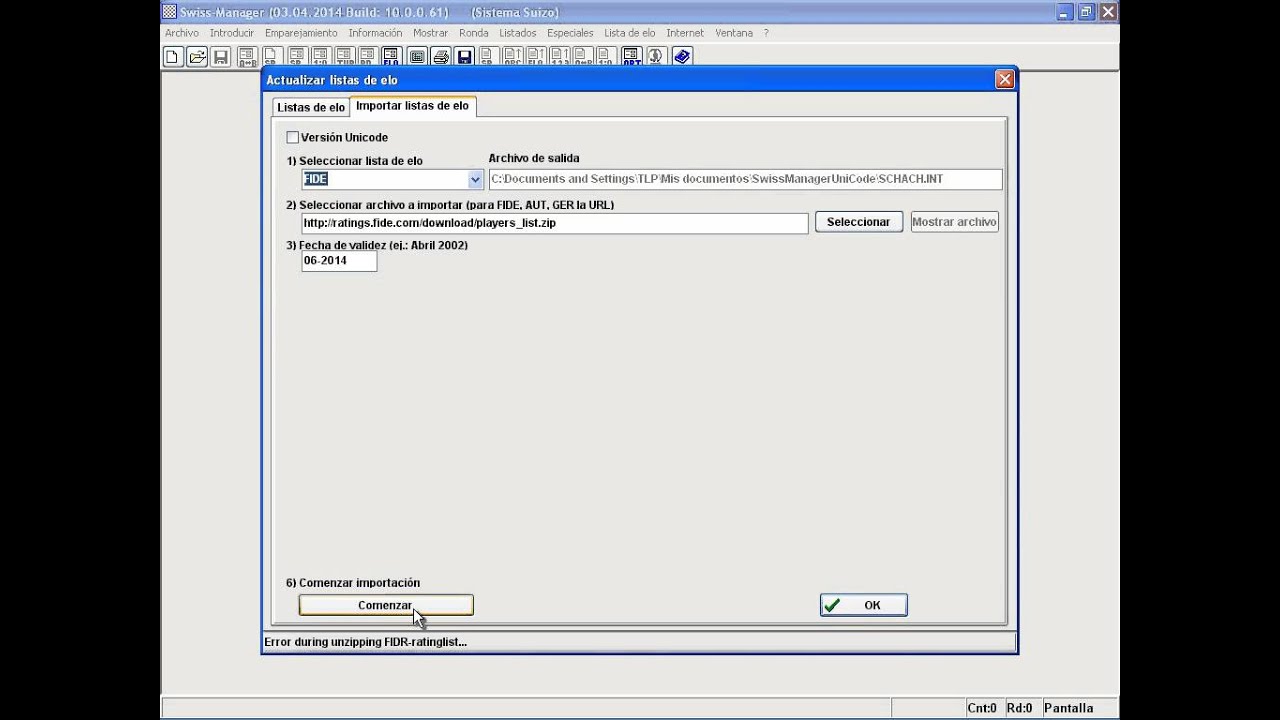Click the OK button with checkmark
The image size is (1280, 720).
[x=863, y=605]
